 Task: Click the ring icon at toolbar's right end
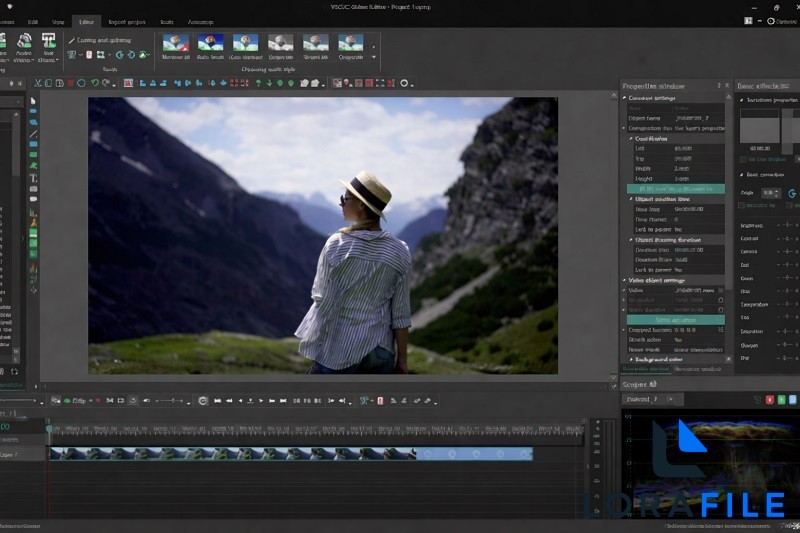point(404,83)
